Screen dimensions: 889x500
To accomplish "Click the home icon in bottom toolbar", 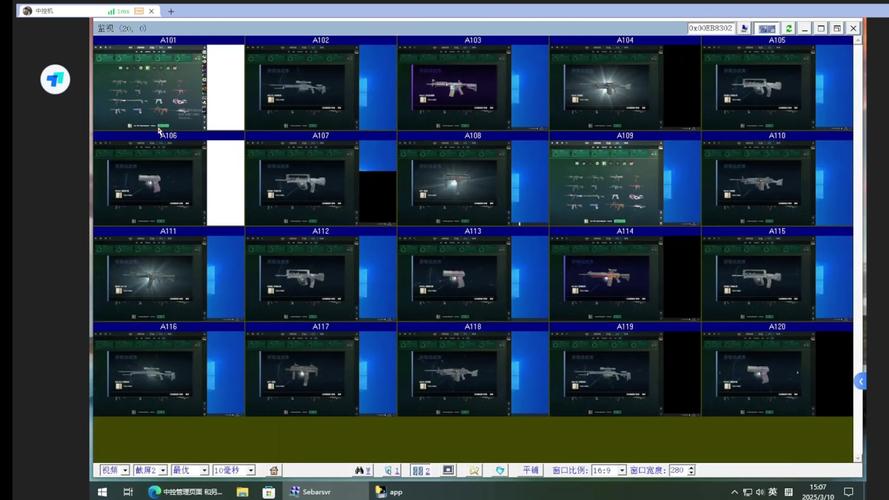I will [x=274, y=470].
